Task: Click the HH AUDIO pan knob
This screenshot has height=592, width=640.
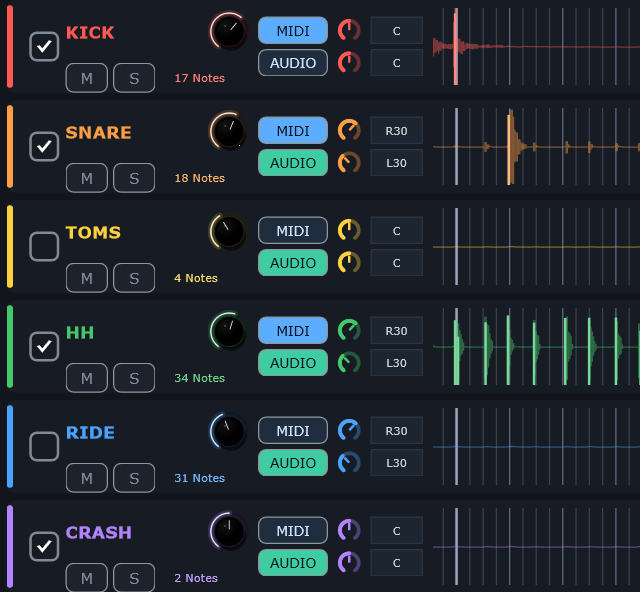Action: click(349, 363)
